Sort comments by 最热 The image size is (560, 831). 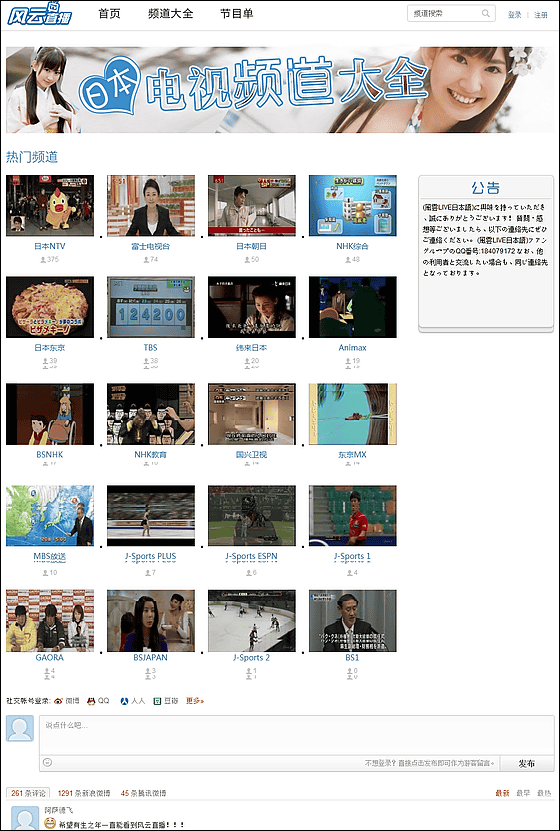[544, 793]
